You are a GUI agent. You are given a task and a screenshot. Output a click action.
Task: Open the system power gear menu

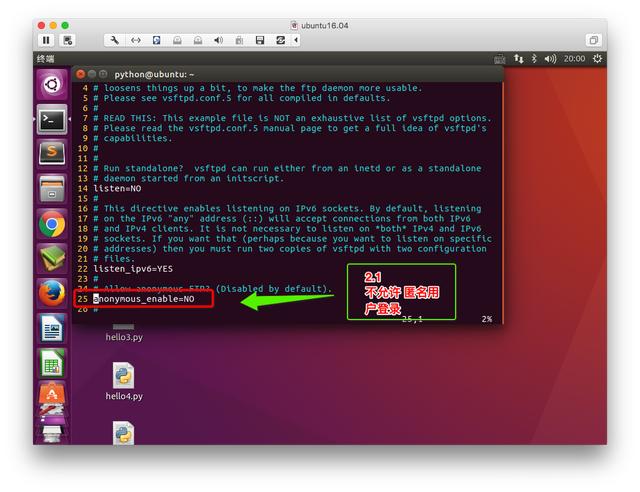pos(597,59)
